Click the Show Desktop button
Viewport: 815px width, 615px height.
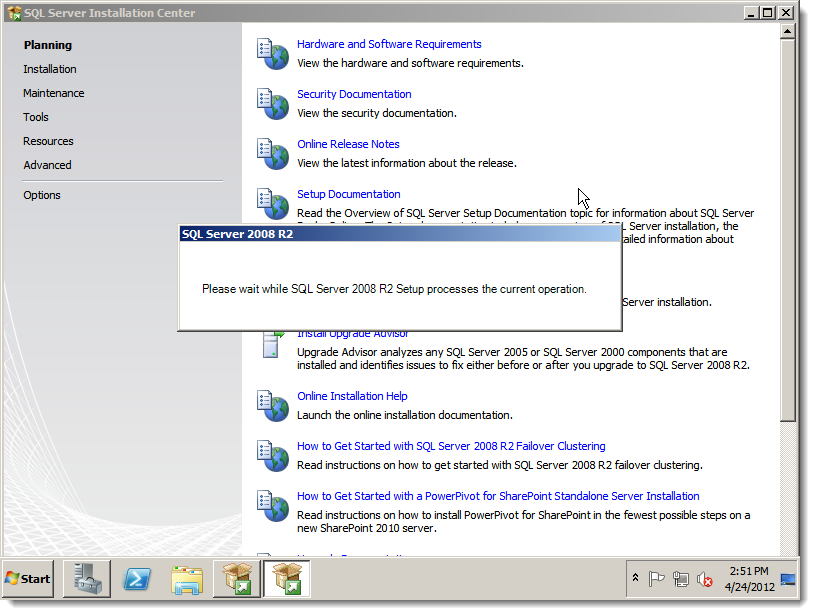pos(788,579)
